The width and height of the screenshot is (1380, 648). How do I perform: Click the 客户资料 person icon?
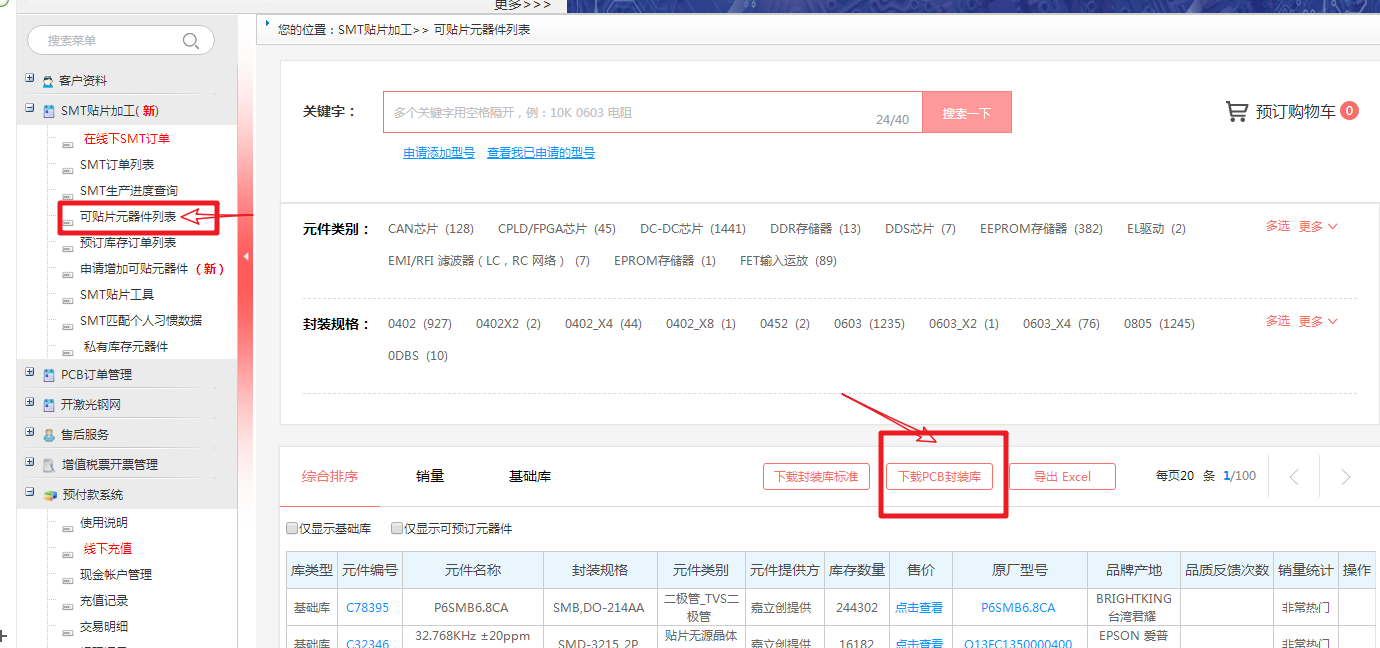[x=48, y=81]
